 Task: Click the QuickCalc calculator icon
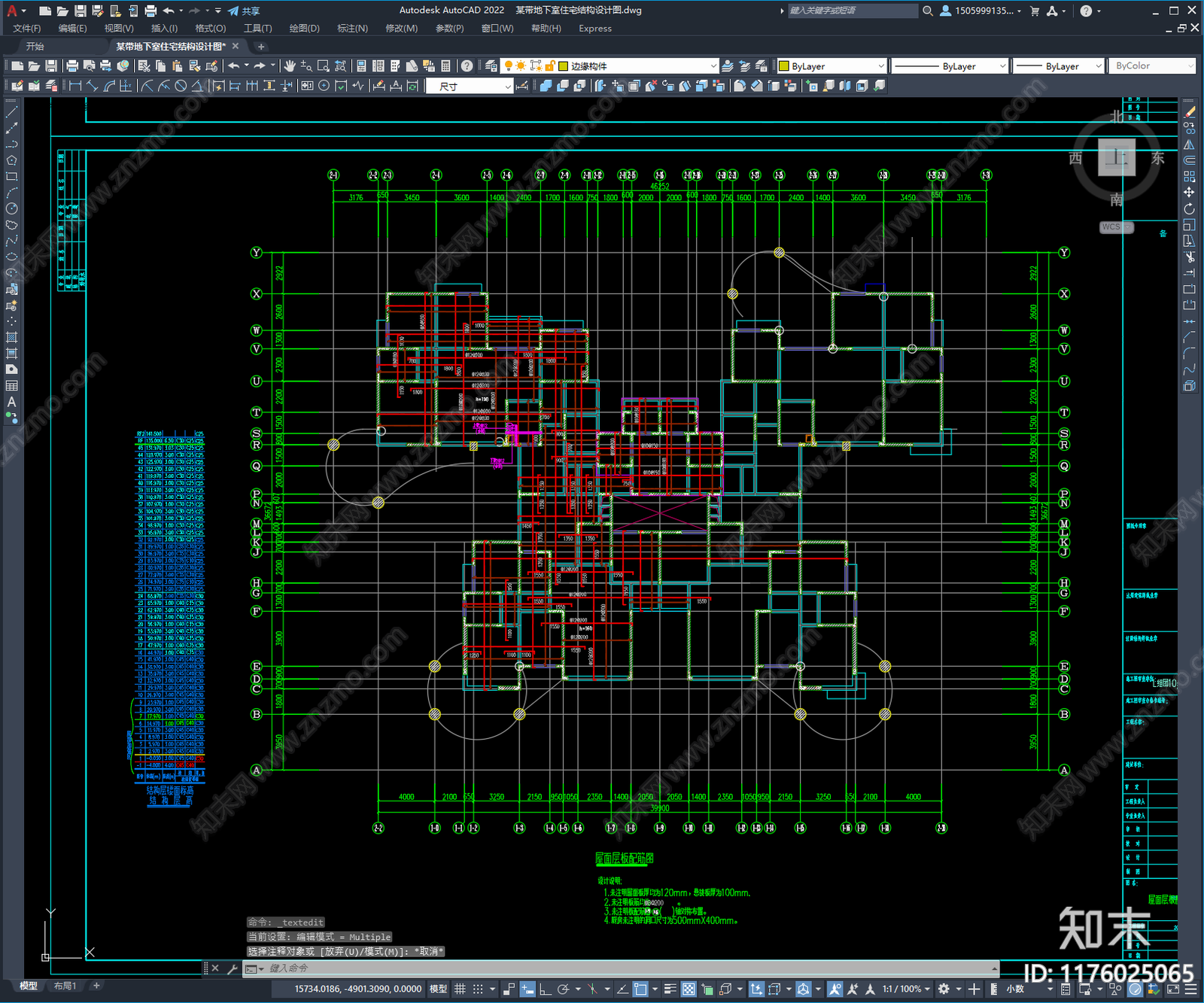click(446, 66)
